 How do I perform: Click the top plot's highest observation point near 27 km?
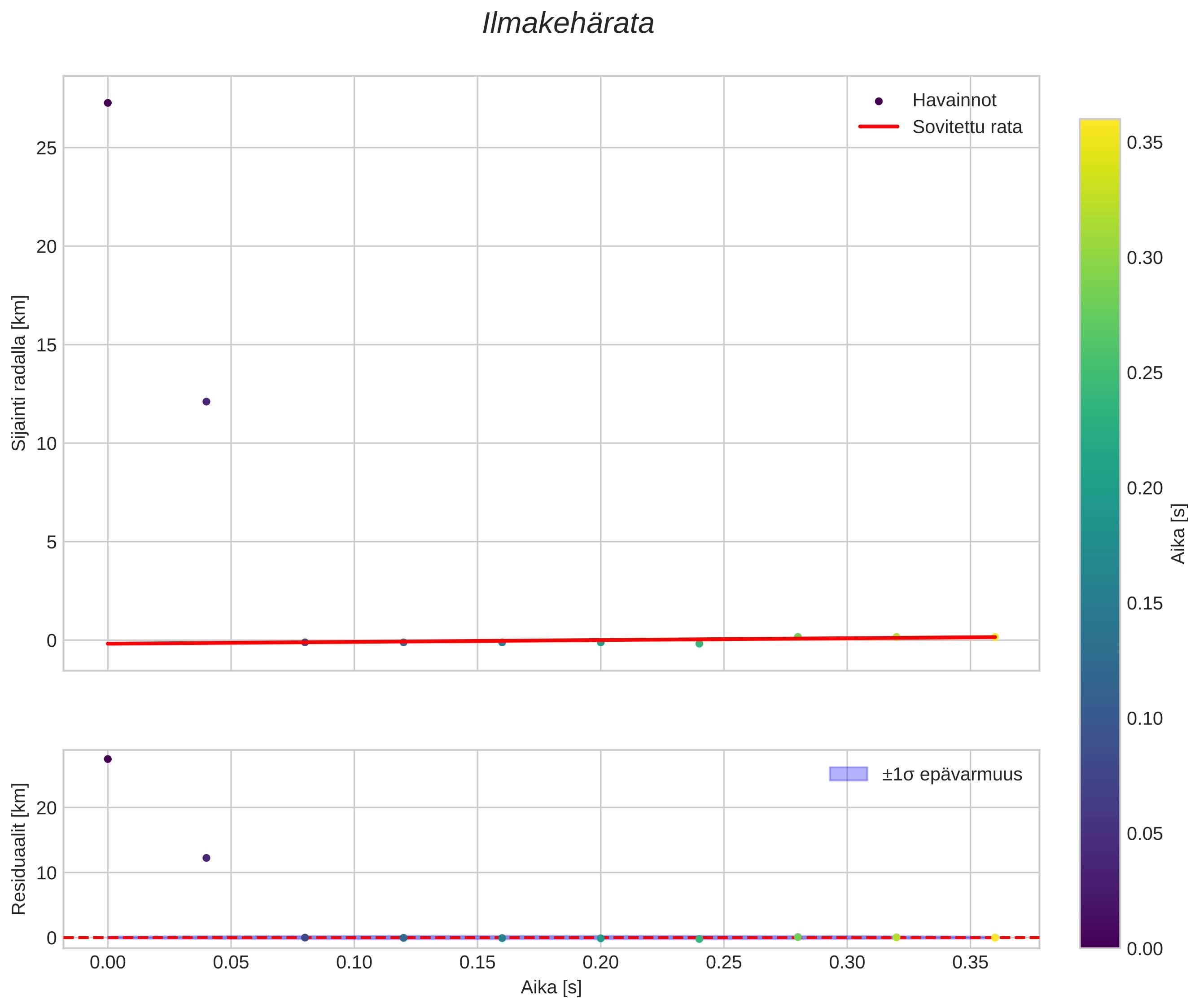[x=107, y=103]
